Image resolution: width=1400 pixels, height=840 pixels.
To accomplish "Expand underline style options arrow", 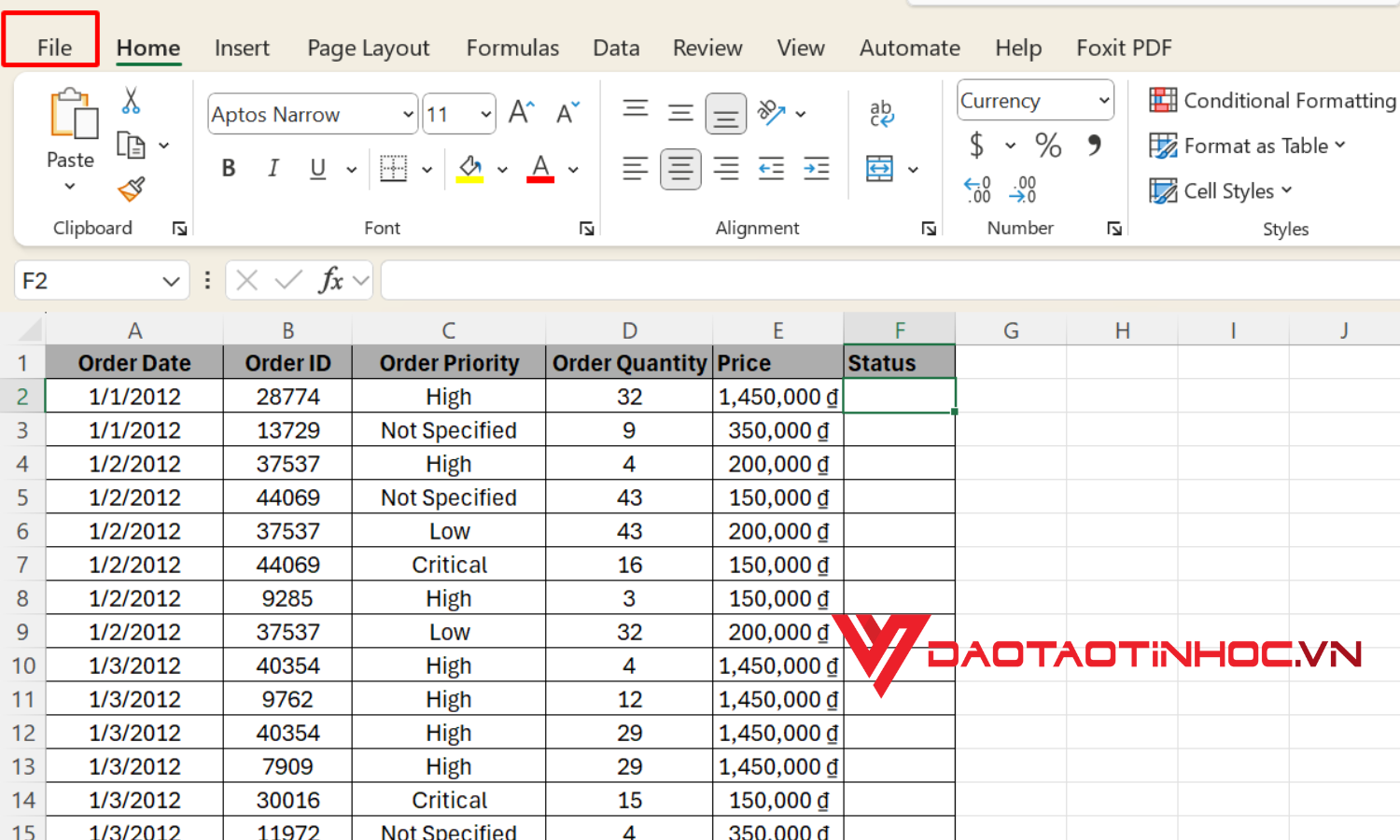I will (352, 169).
